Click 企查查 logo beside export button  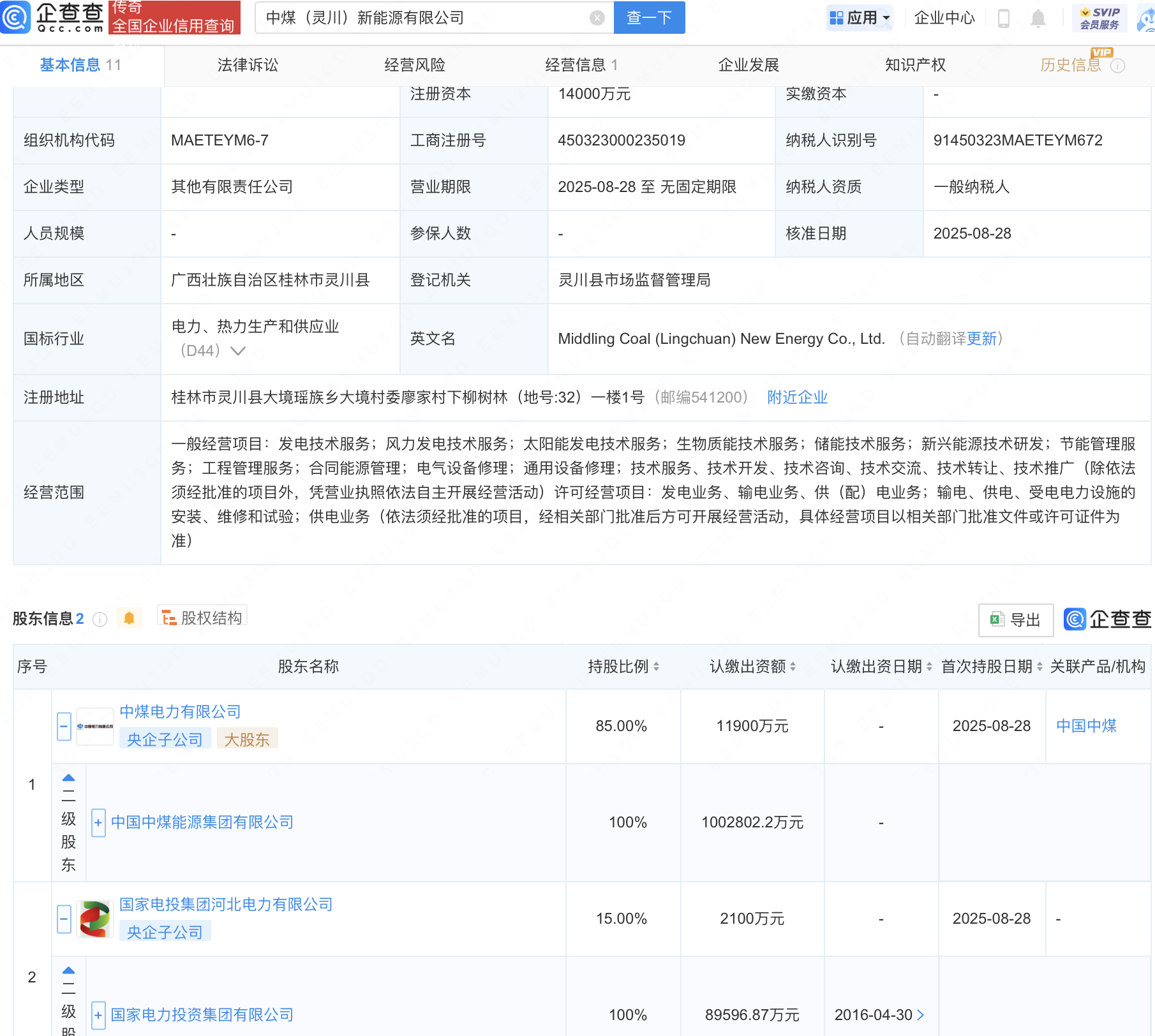coord(1108,619)
